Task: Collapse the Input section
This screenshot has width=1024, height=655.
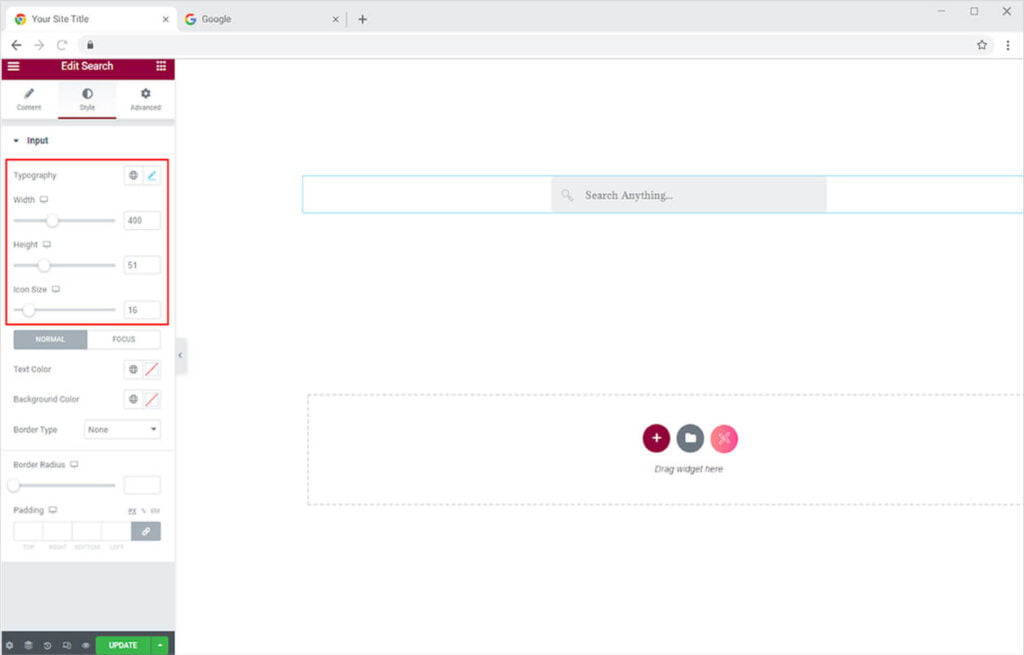Action: click(x=16, y=141)
